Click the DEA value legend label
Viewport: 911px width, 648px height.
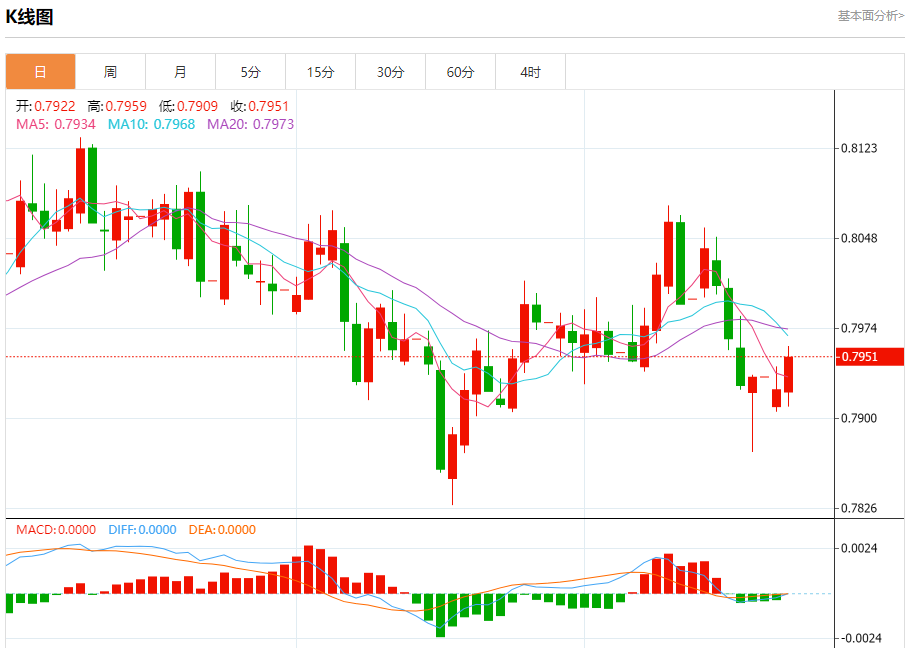pyautogui.click(x=220, y=530)
